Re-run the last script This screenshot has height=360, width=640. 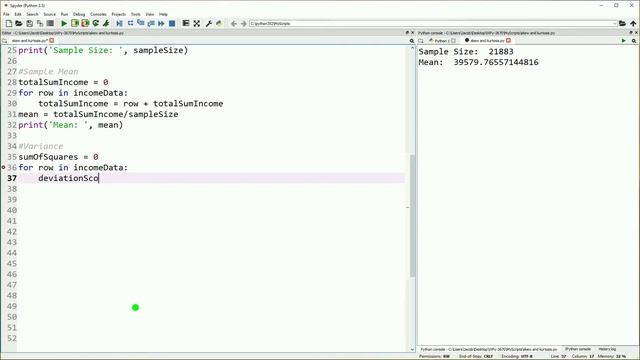[96, 24]
